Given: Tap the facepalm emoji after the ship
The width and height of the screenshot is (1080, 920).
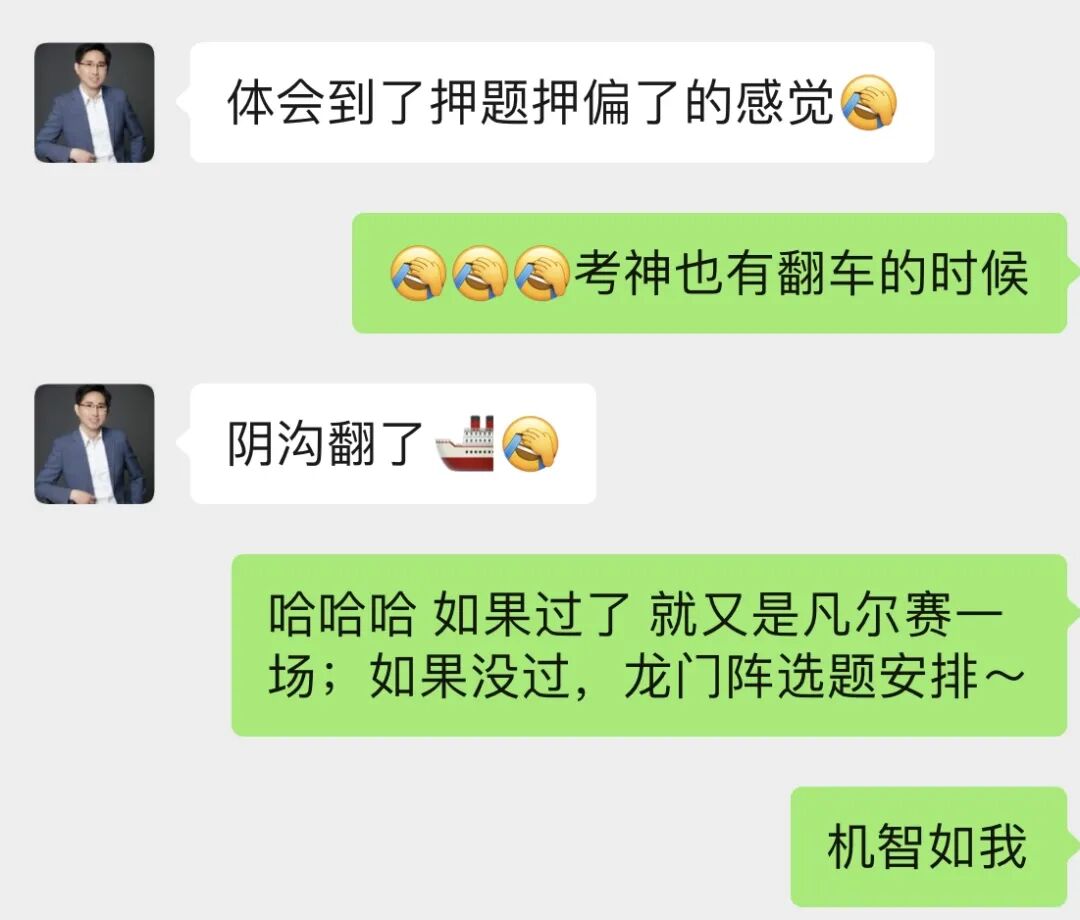Looking at the screenshot, I should 530,443.
